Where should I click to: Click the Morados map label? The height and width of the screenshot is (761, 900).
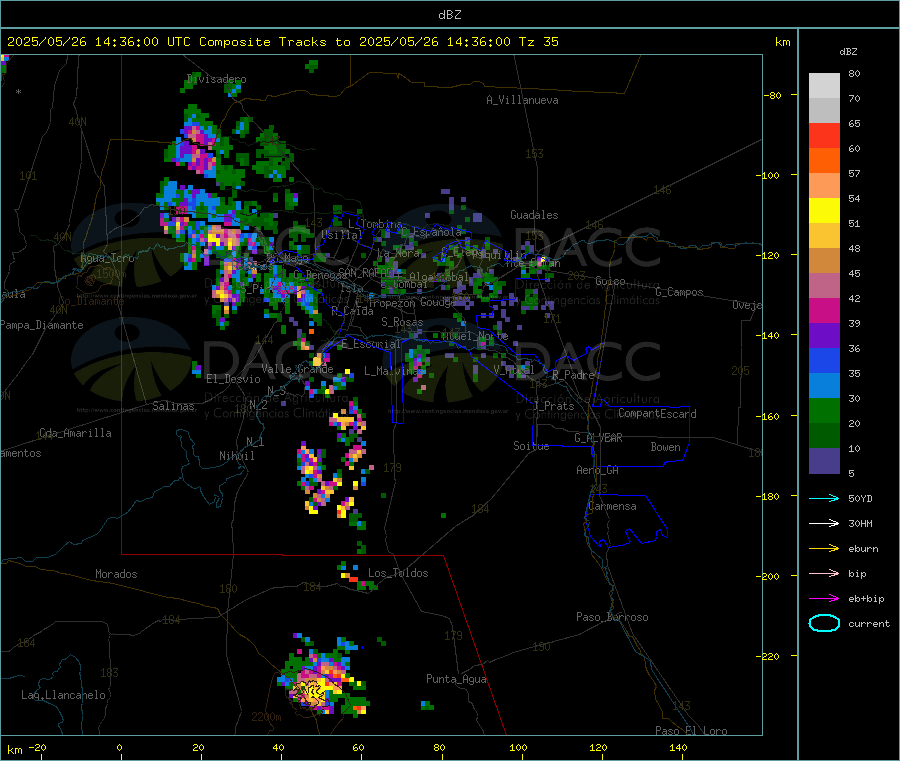click(x=116, y=574)
